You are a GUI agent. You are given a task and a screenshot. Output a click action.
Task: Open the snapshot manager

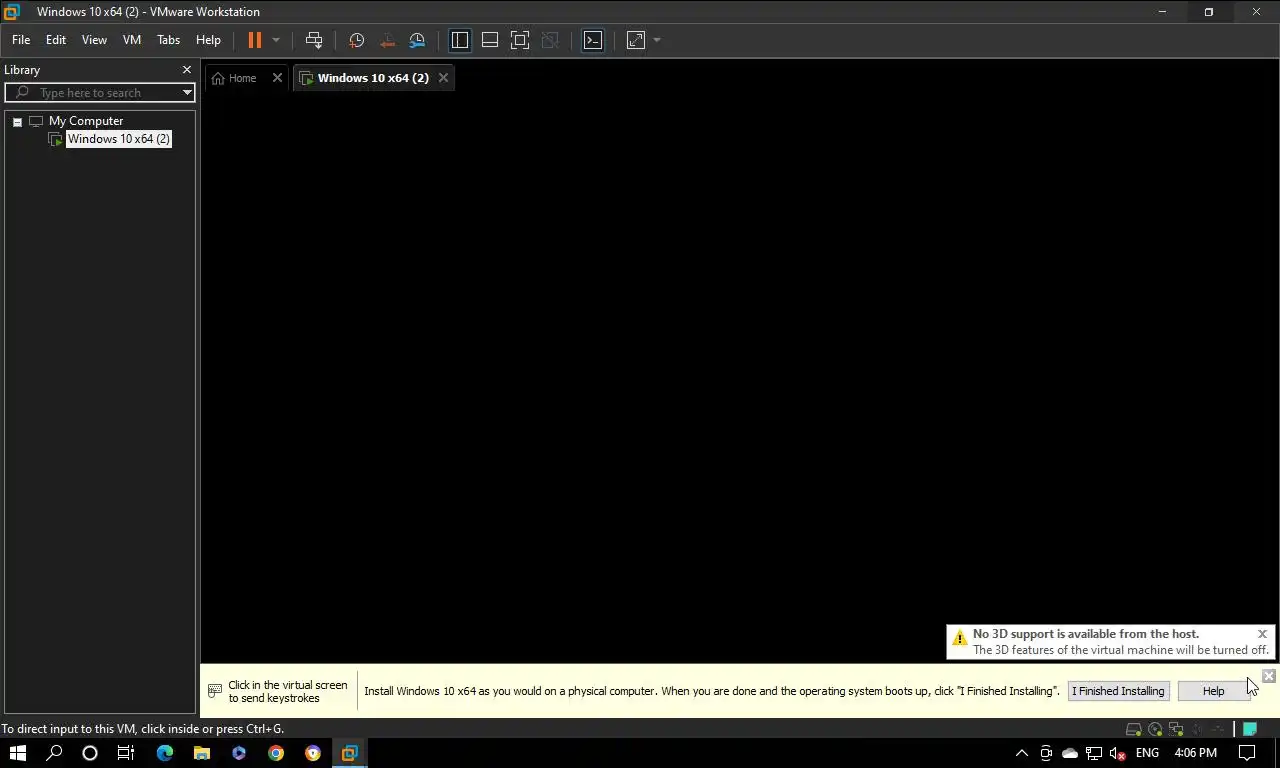(417, 40)
